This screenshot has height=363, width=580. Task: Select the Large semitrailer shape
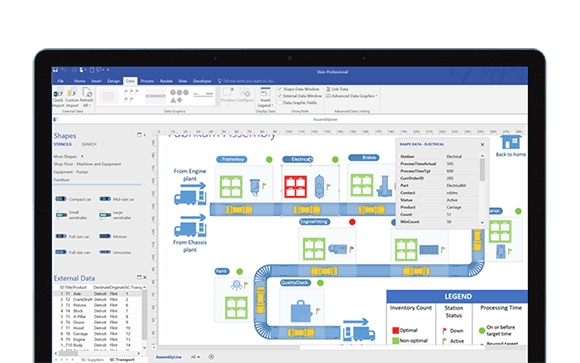[x=115, y=215]
